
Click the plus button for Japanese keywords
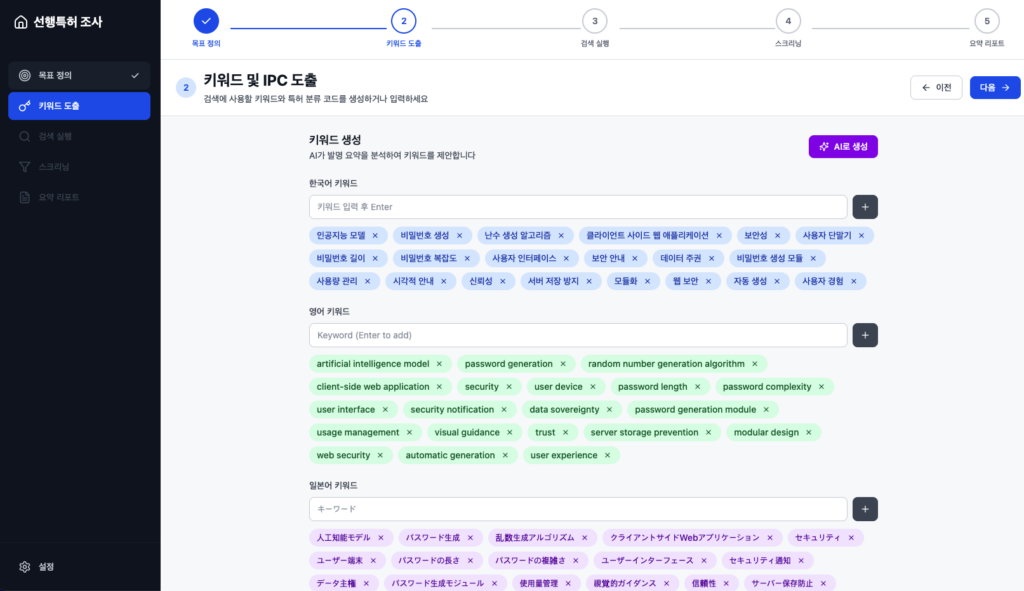point(865,509)
